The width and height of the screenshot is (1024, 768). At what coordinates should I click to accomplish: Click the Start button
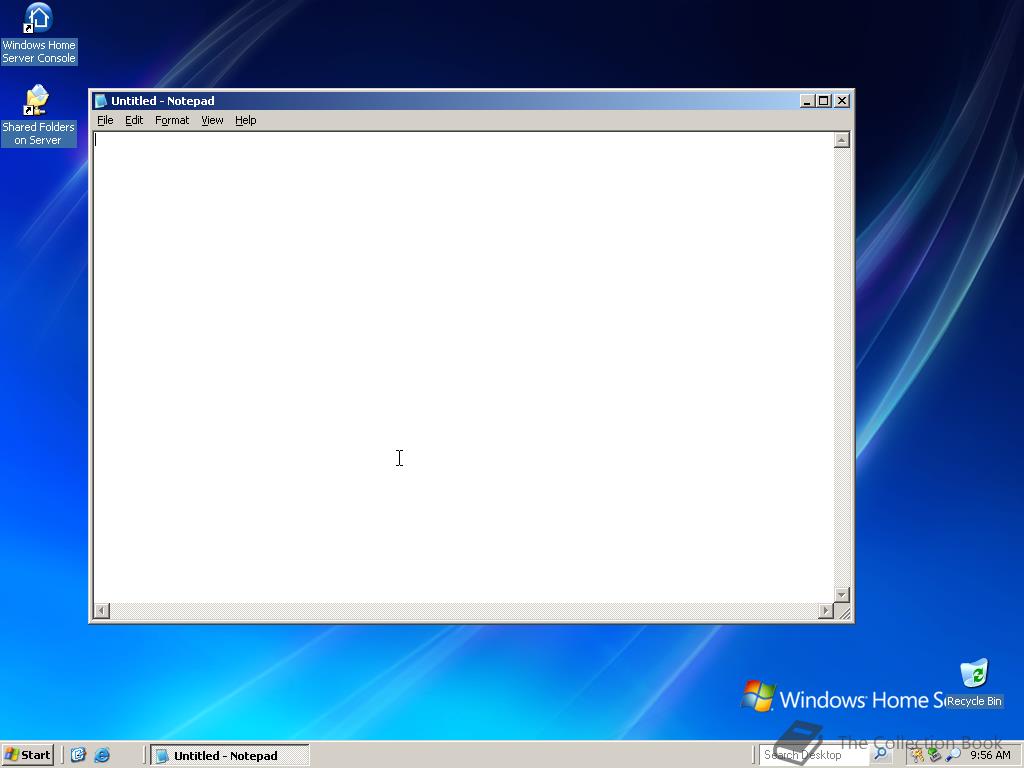coord(27,755)
